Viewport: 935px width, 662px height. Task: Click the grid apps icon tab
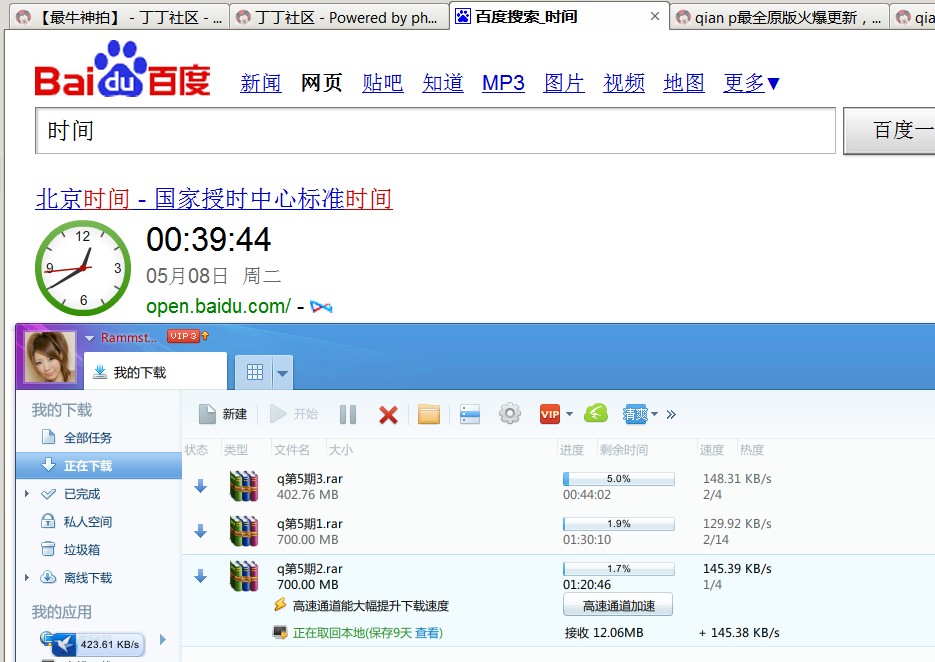click(255, 372)
